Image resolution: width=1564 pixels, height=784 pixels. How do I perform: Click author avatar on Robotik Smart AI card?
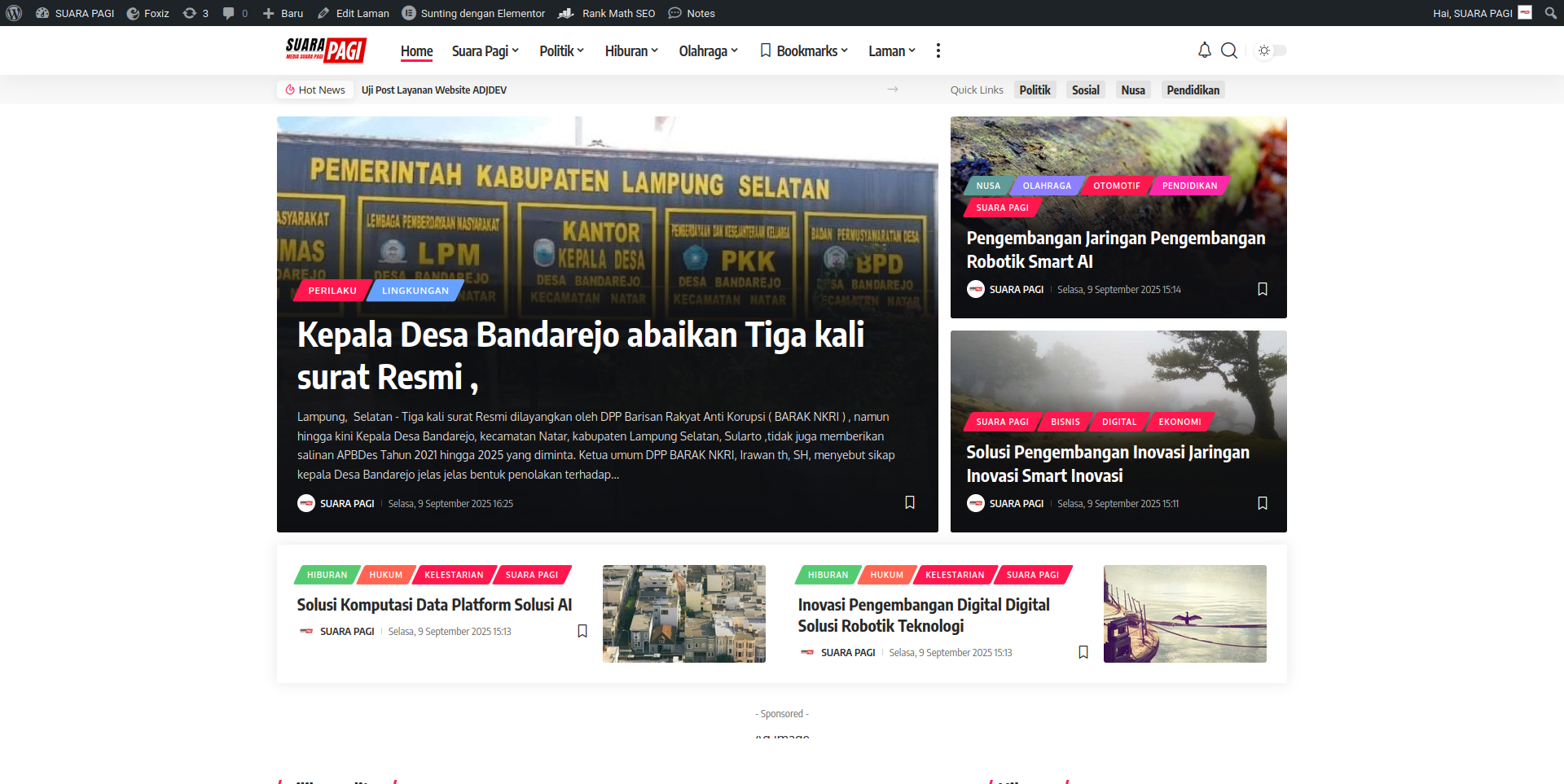[976, 289]
